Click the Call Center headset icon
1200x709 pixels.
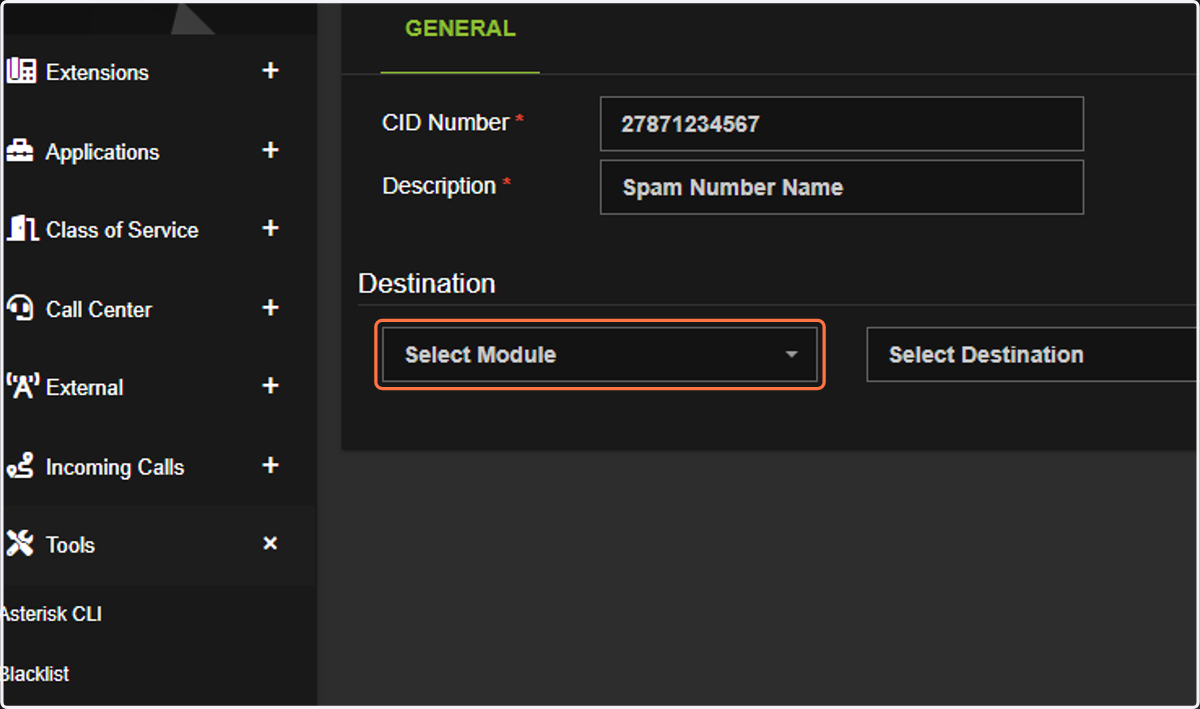20,308
